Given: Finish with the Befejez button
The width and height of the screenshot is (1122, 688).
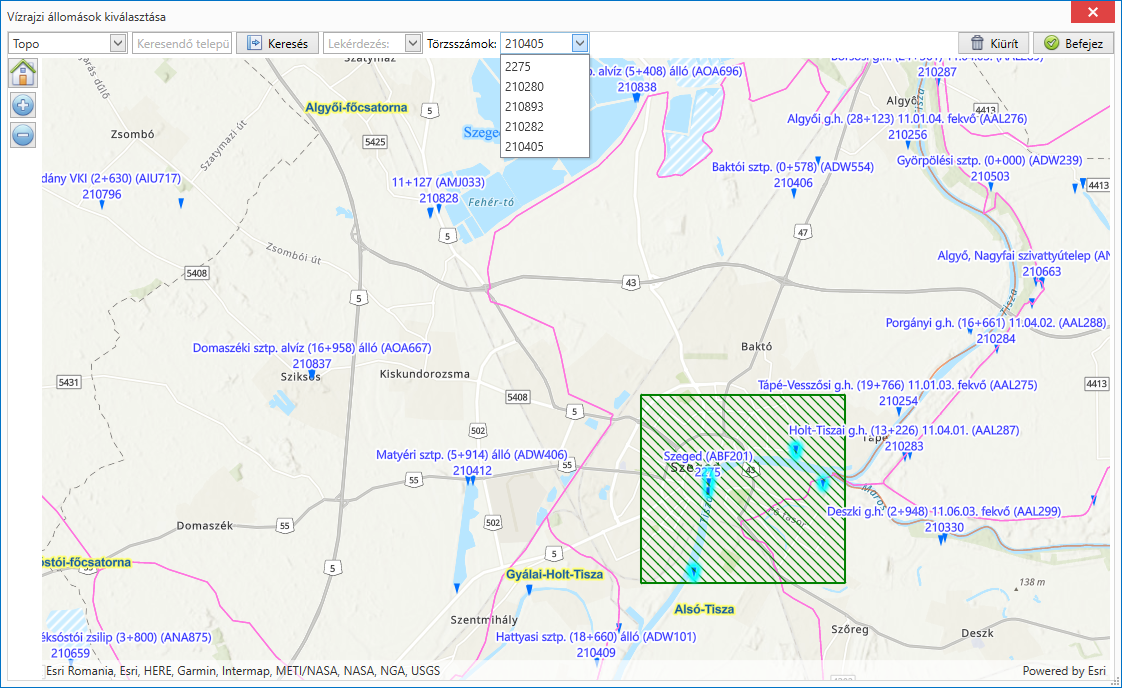Looking at the screenshot, I should pos(1073,44).
